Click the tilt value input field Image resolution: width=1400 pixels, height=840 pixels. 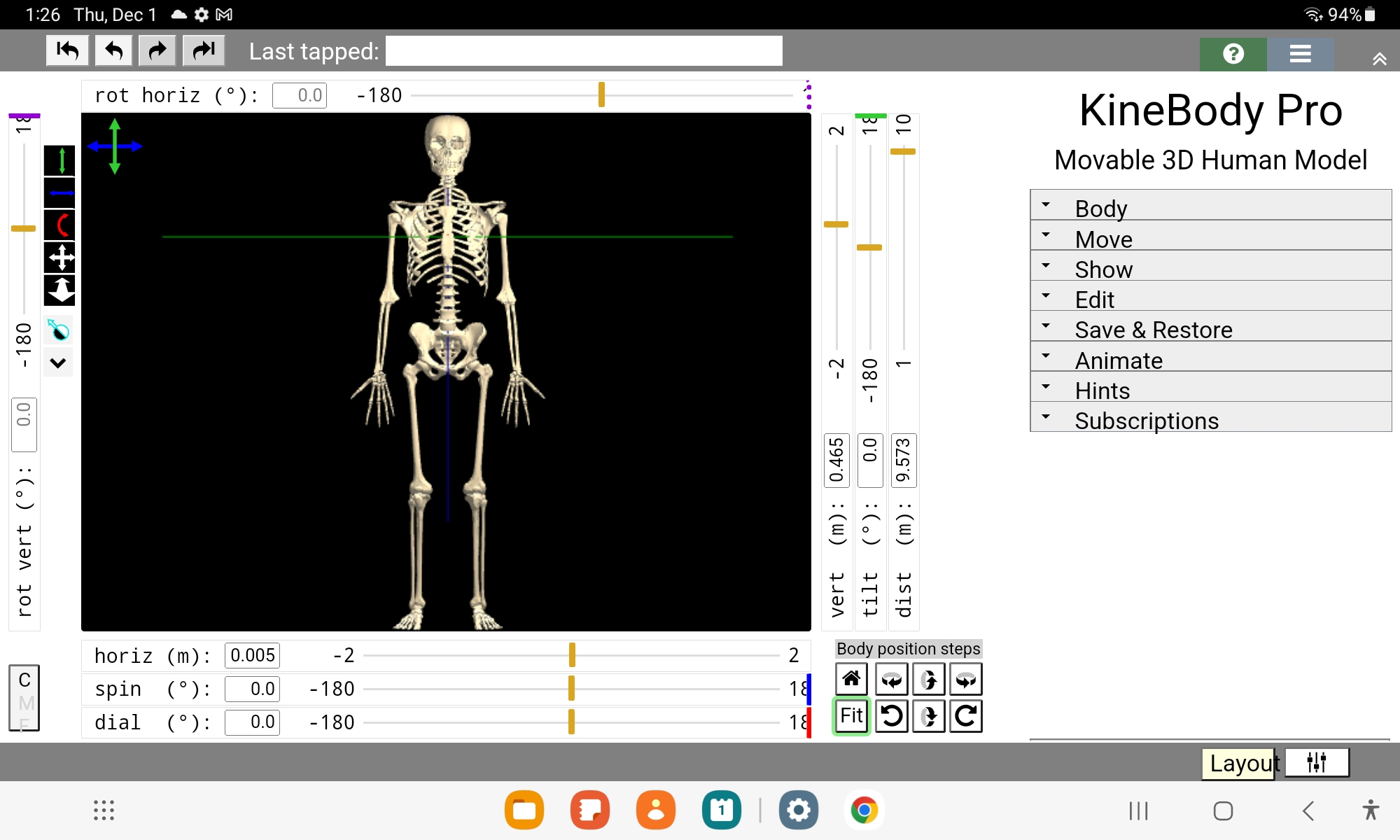coord(870,460)
